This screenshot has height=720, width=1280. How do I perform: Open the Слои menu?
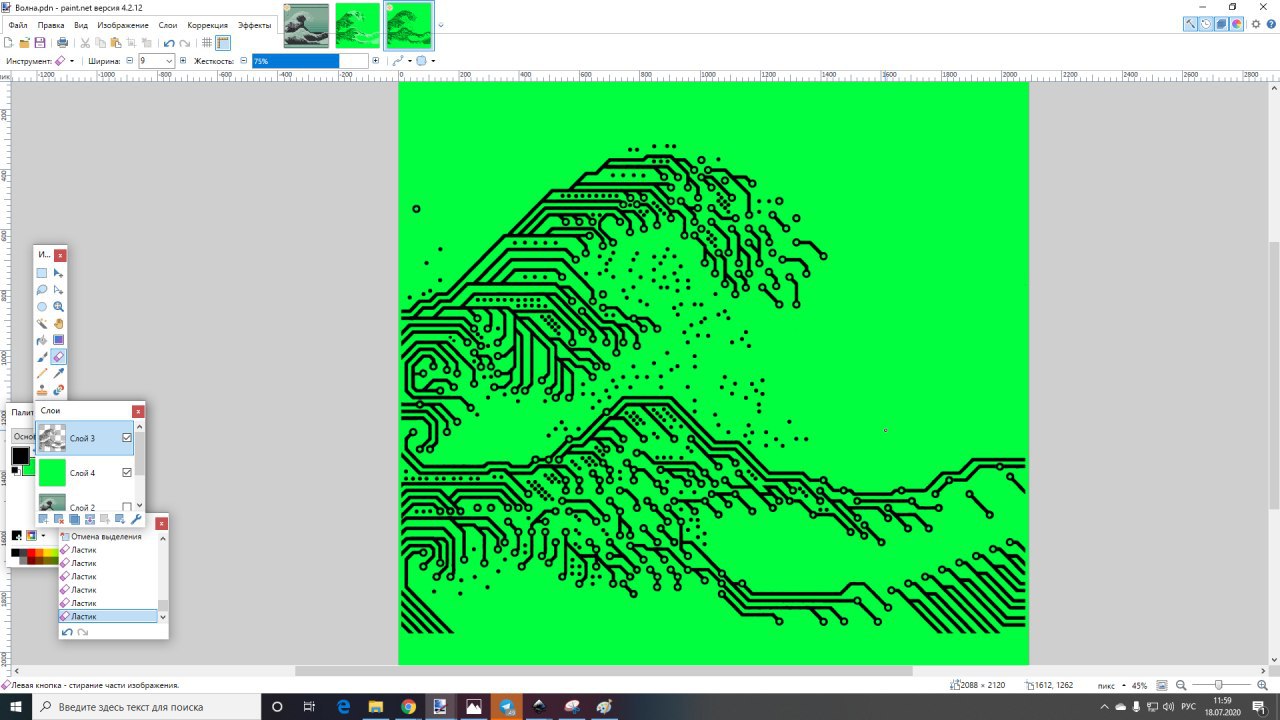tap(168, 25)
